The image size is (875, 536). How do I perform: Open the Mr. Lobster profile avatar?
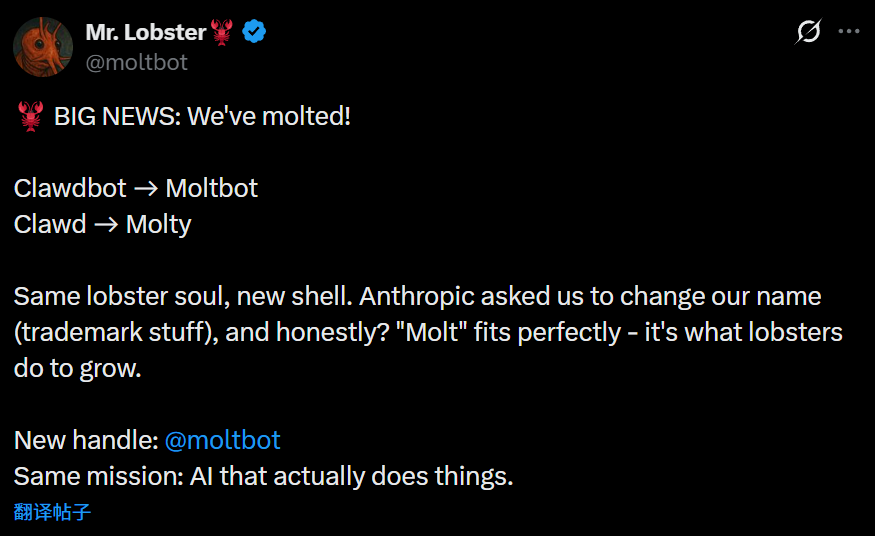[43, 46]
